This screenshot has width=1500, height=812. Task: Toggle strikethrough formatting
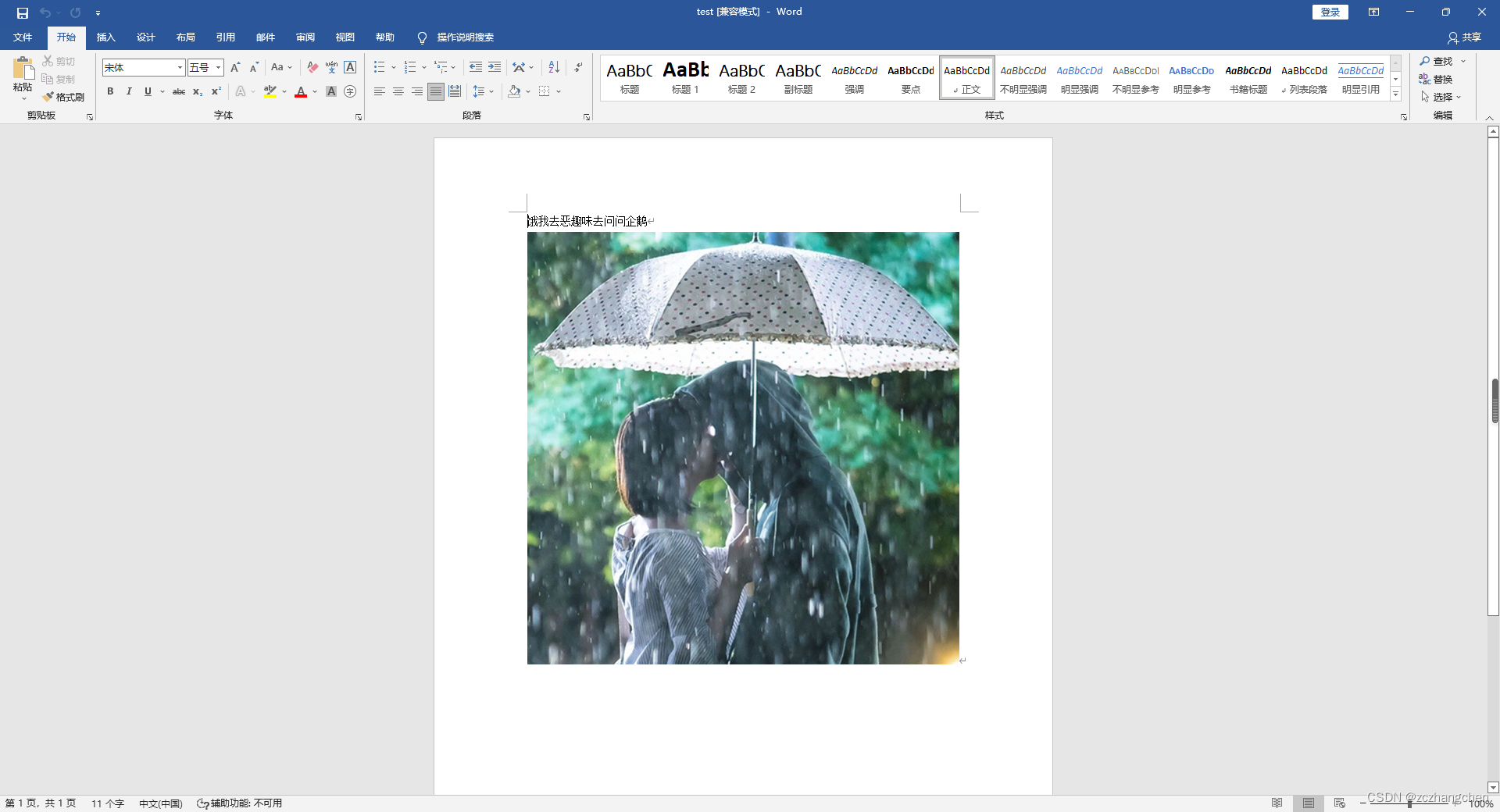[179, 91]
